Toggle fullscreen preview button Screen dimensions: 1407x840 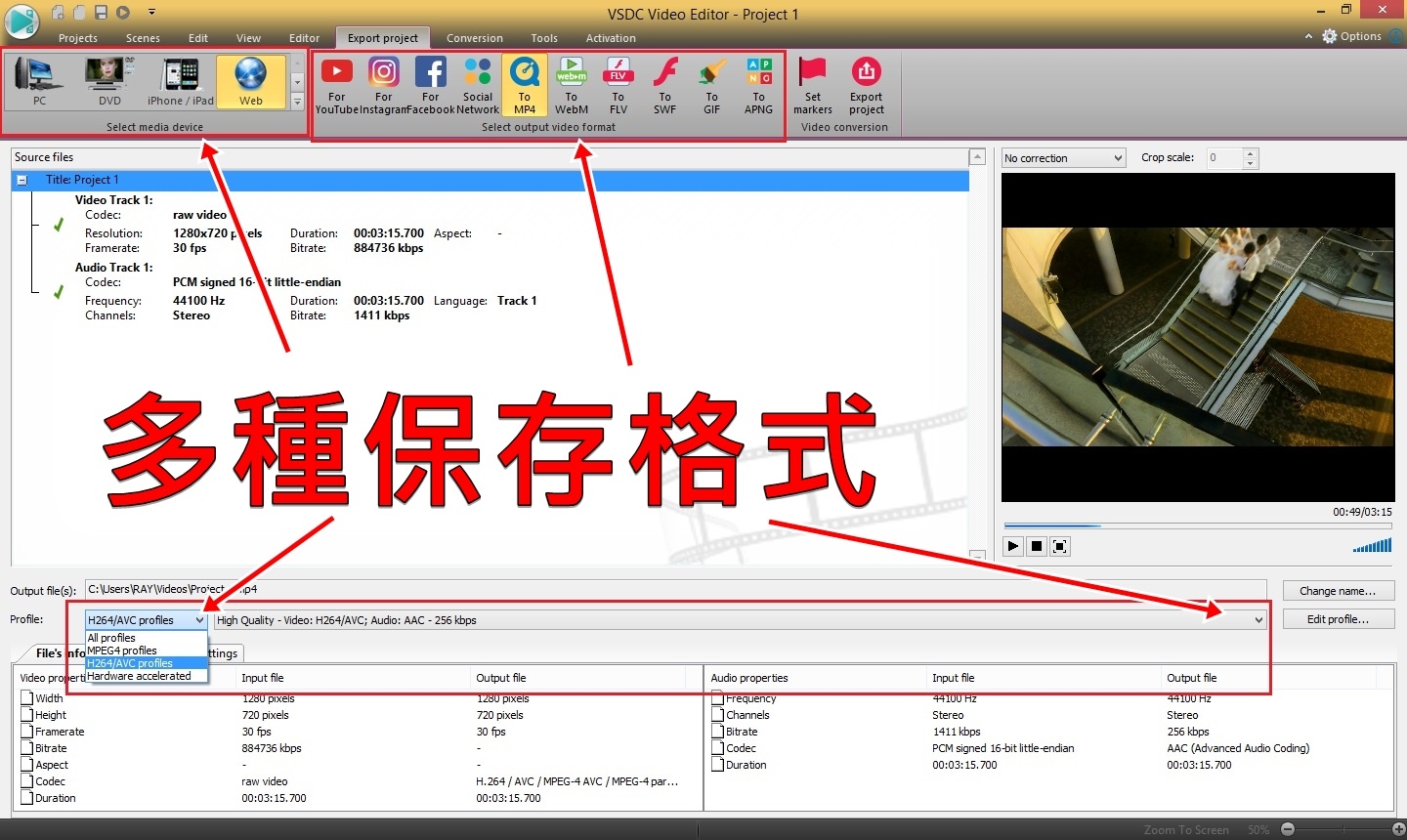coord(1060,546)
